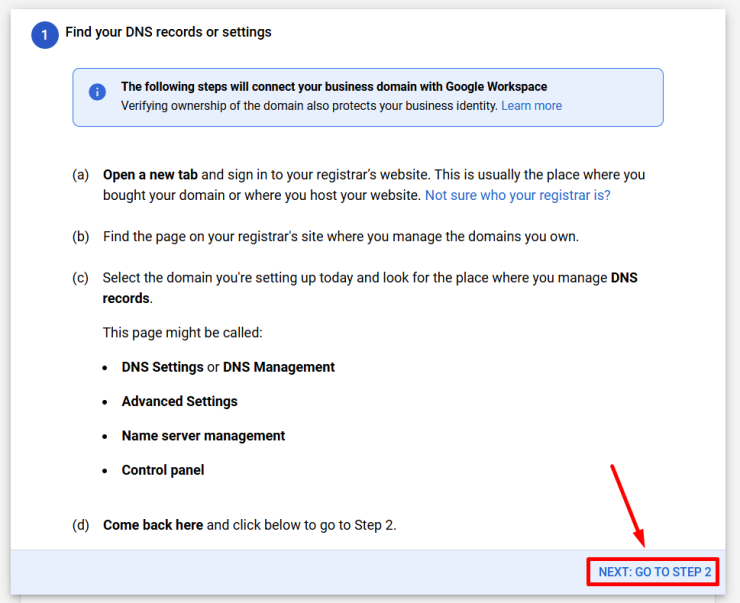Viewport: 740px width, 603px height.
Task: Click 'Control panel' bullet item
Action: click(163, 470)
